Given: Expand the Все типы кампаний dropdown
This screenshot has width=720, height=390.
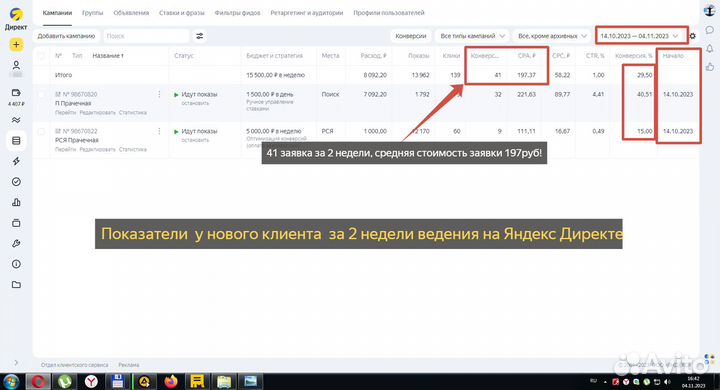Looking at the screenshot, I should click(472, 36).
